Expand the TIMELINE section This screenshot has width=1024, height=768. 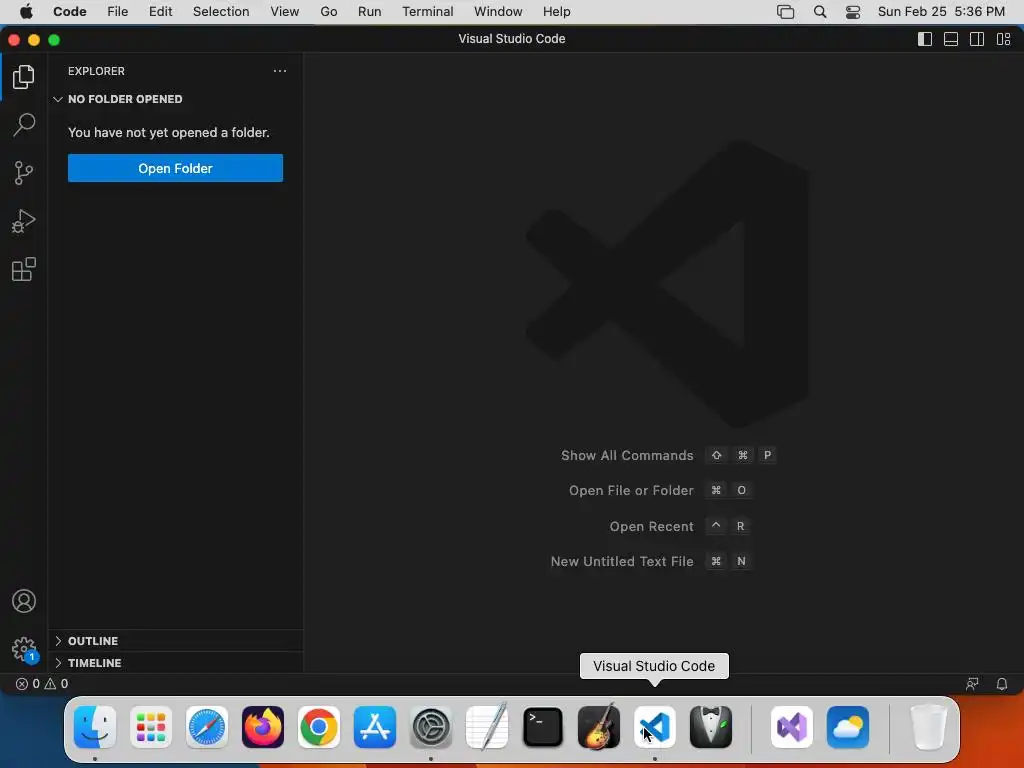[x=176, y=662]
